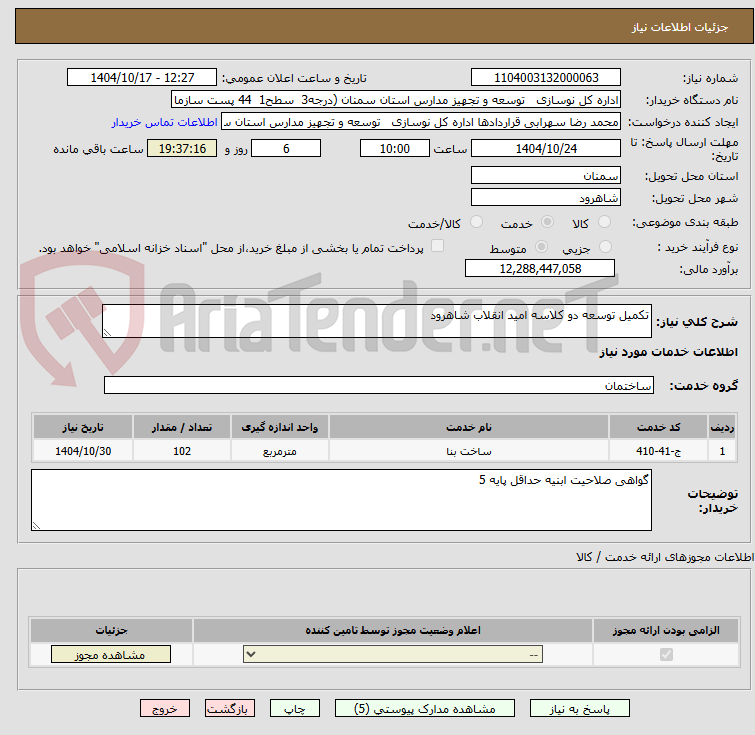Choose متوسط purchase process radio
Screen dimensions: 755x735
click(541, 247)
